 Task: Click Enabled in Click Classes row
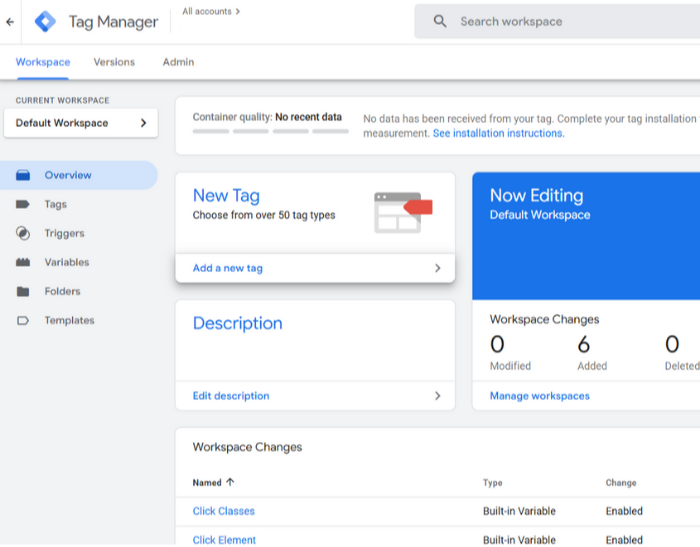(x=624, y=511)
